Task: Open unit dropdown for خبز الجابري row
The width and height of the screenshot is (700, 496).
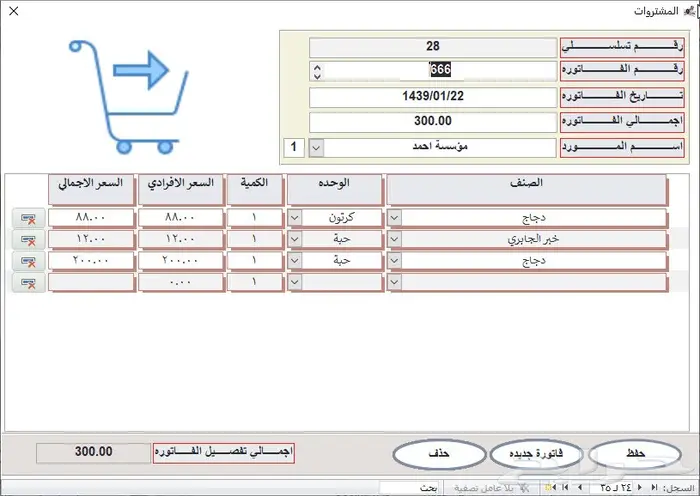Action: coord(294,239)
